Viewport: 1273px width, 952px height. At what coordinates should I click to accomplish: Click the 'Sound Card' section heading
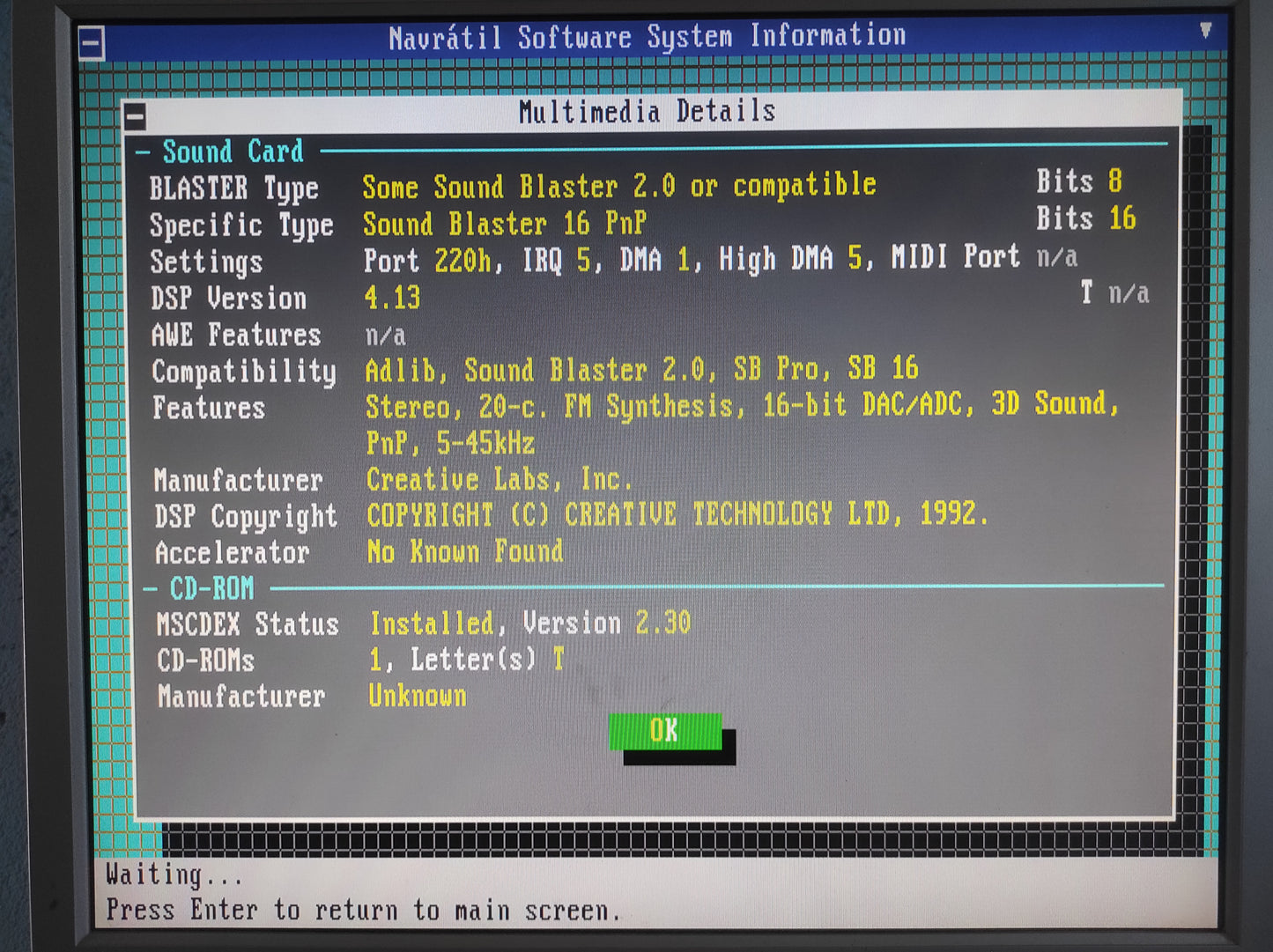pyautogui.click(x=233, y=151)
